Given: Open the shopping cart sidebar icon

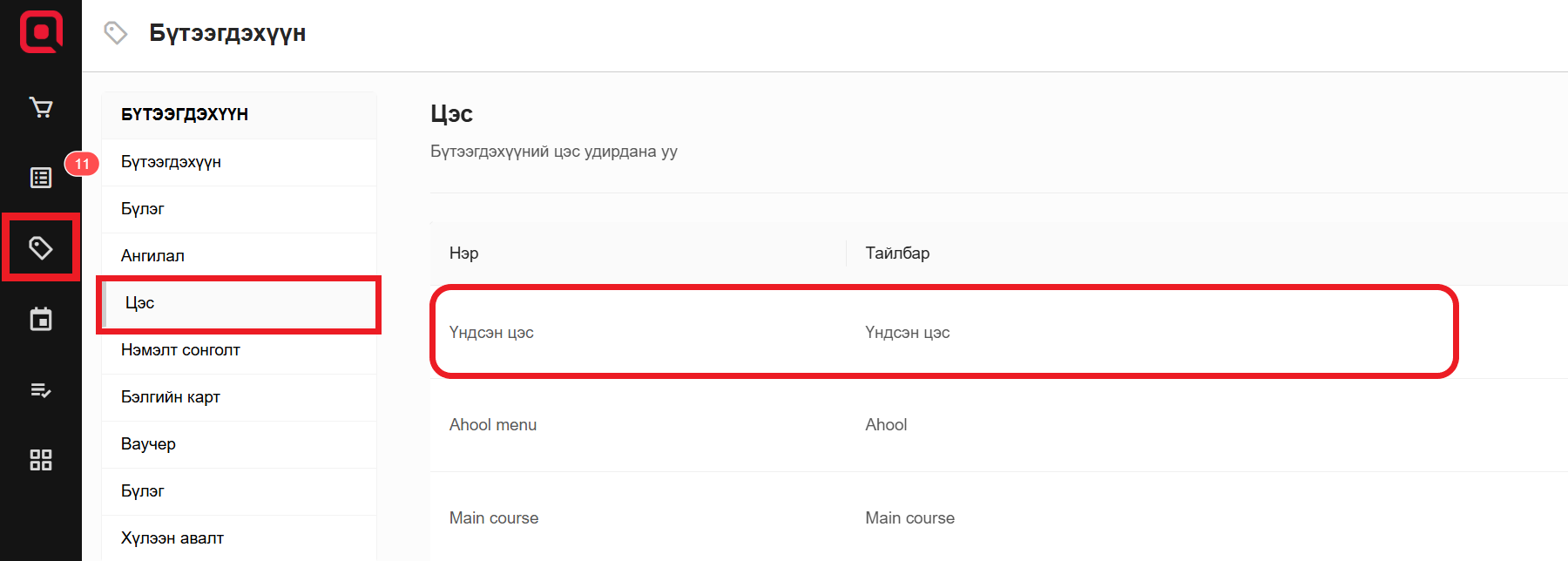Looking at the screenshot, I should click(x=41, y=107).
